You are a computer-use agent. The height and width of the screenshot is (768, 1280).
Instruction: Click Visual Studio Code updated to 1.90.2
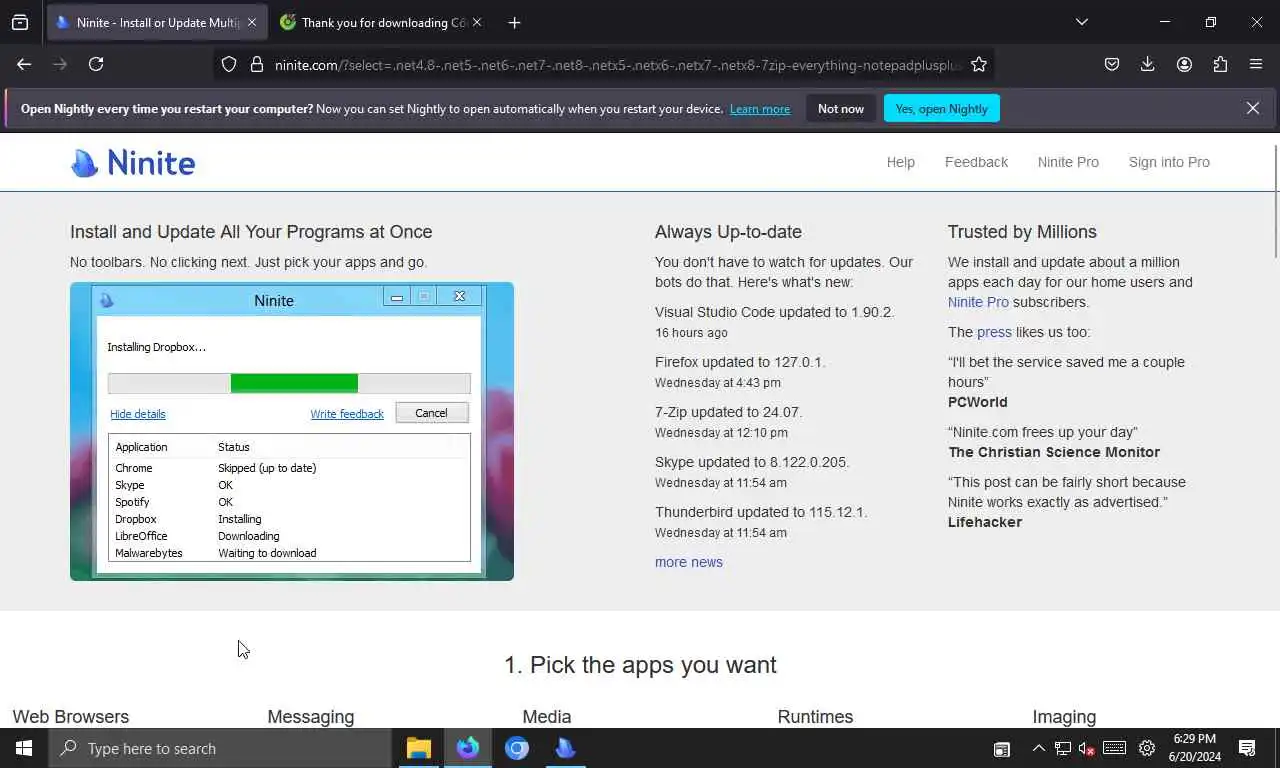coord(774,312)
